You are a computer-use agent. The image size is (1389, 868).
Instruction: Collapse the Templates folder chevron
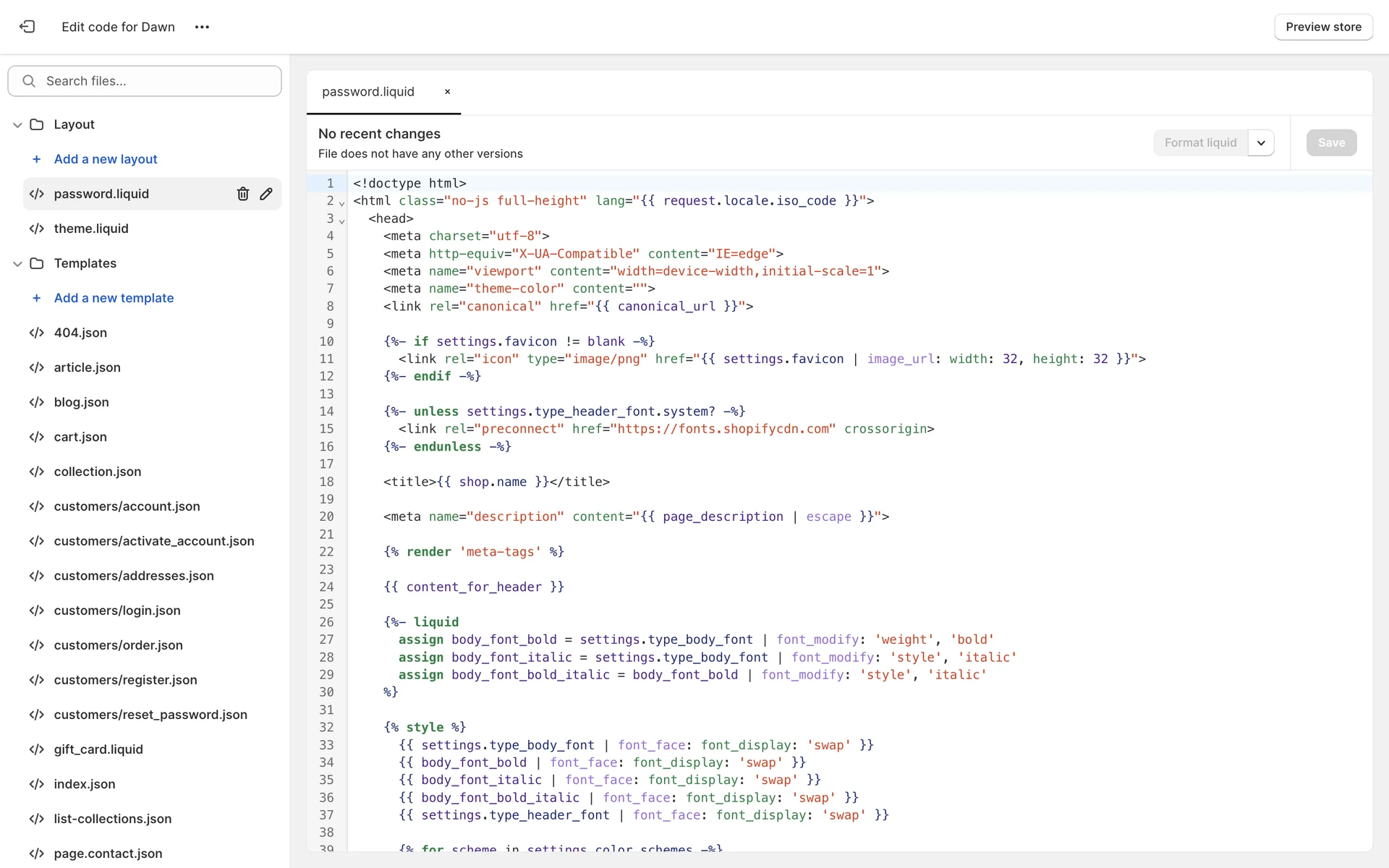coord(17,264)
